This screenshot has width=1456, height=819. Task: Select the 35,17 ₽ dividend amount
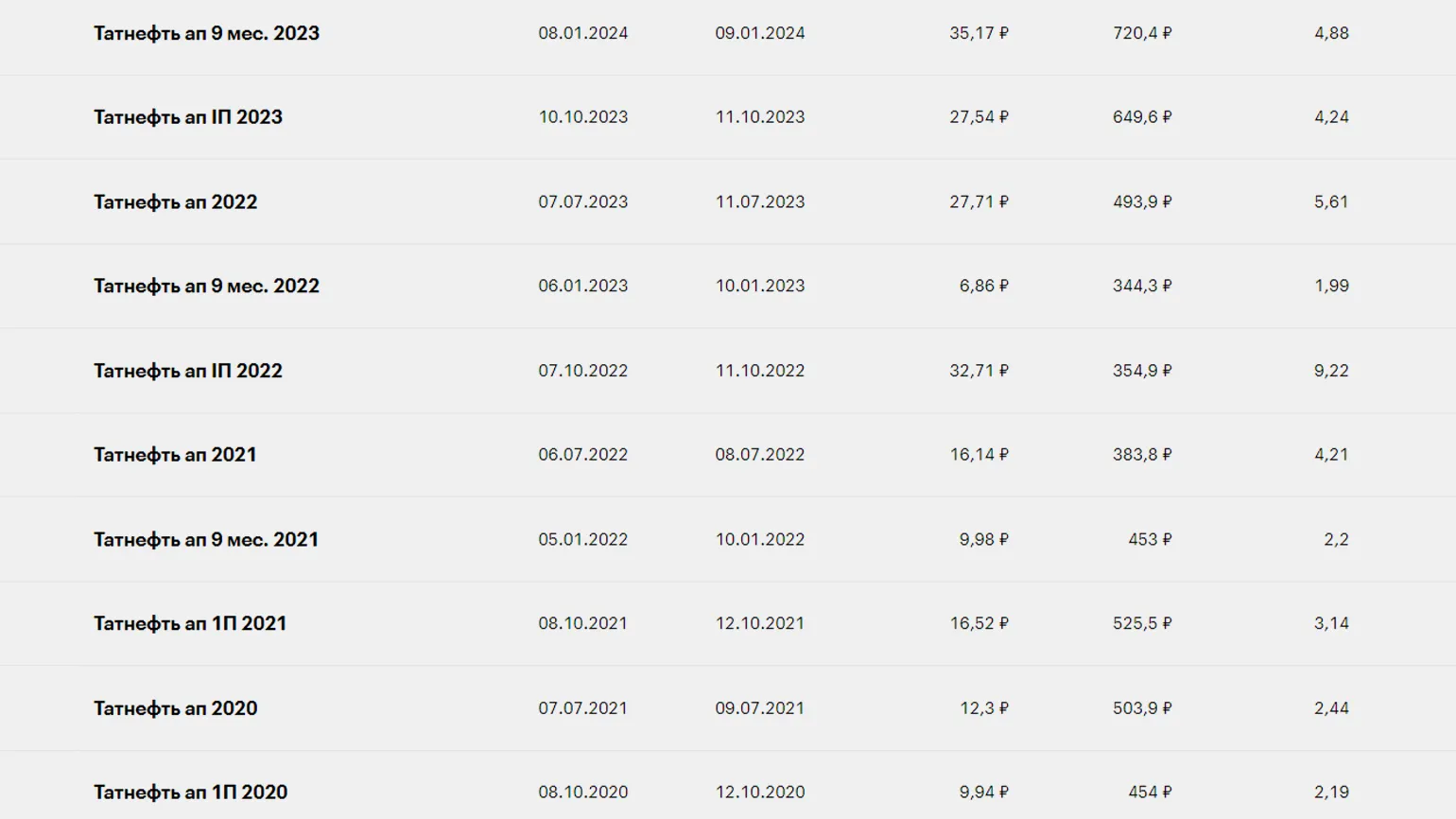(x=979, y=33)
